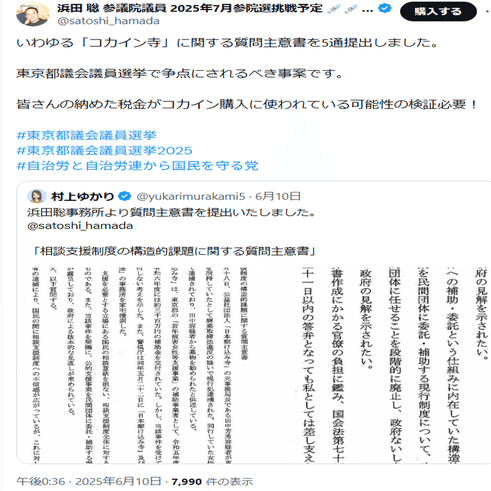
Task: Open Satoshi Hamada's profile avatar
Action: [x=32, y=14]
